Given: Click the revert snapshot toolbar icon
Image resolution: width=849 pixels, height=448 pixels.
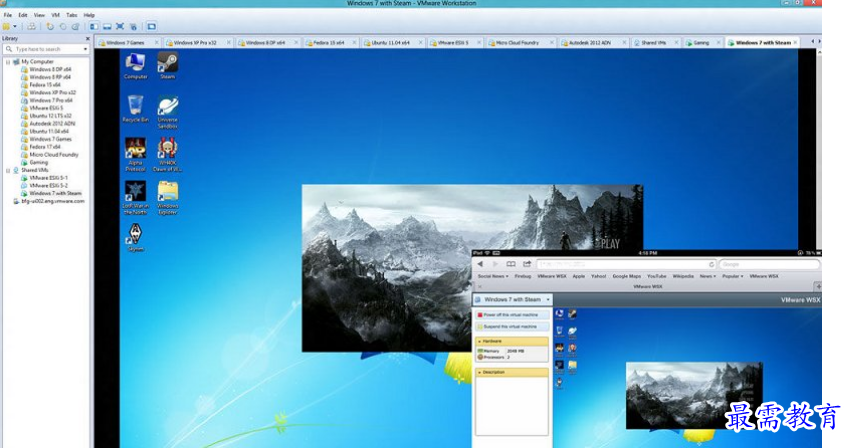Looking at the screenshot, I should click(x=63, y=26).
